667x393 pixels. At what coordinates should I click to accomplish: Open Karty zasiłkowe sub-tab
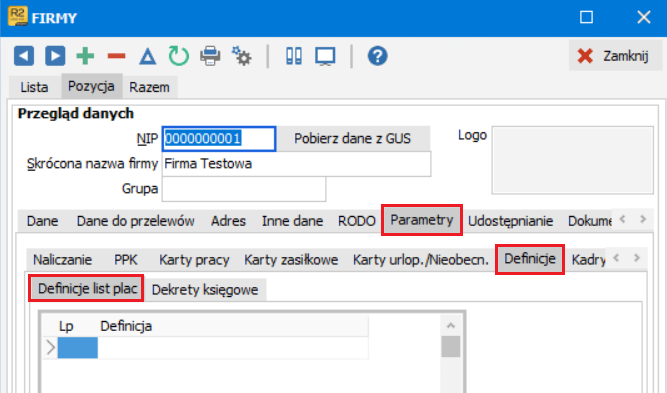[291, 259]
